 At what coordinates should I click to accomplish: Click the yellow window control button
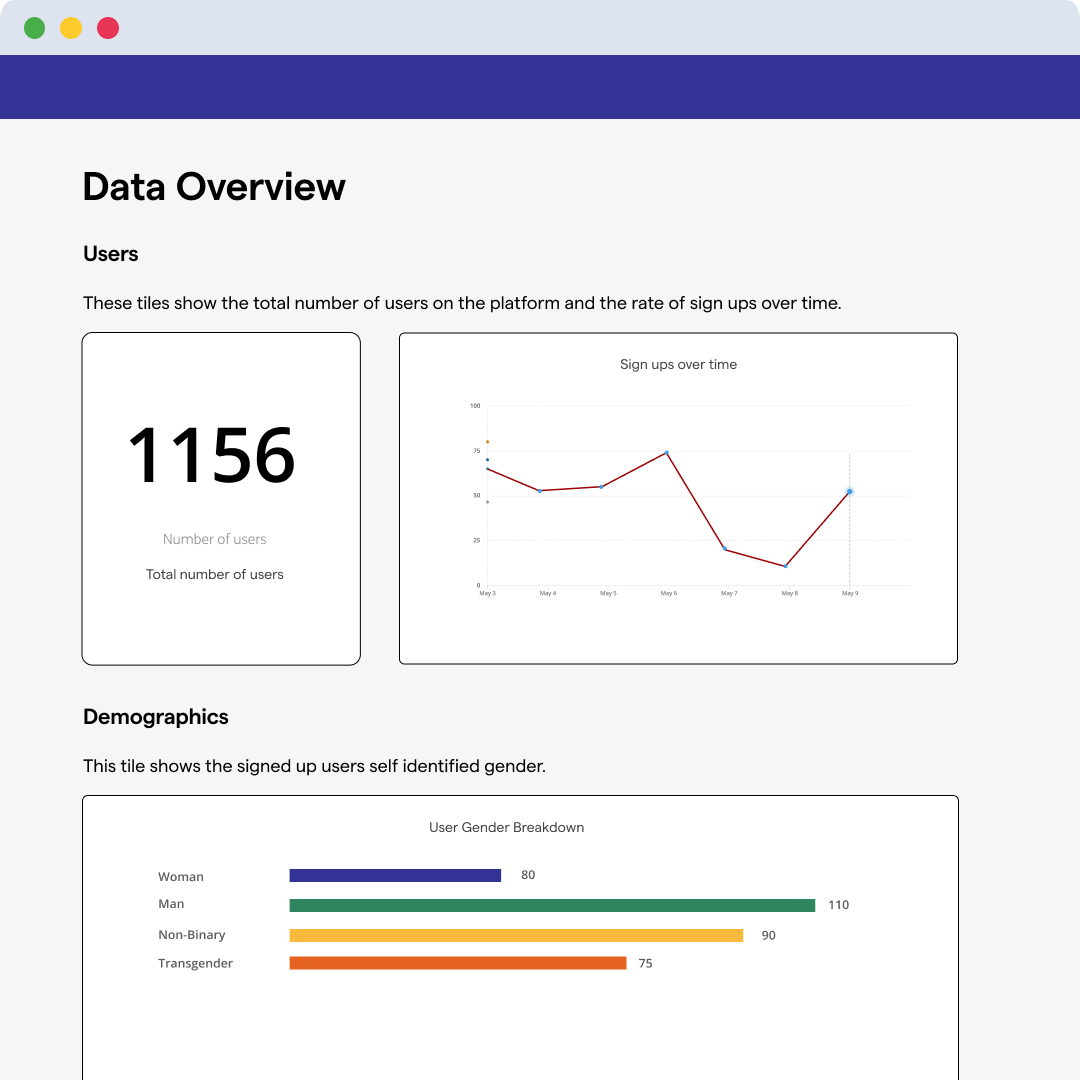tap(71, 28)
